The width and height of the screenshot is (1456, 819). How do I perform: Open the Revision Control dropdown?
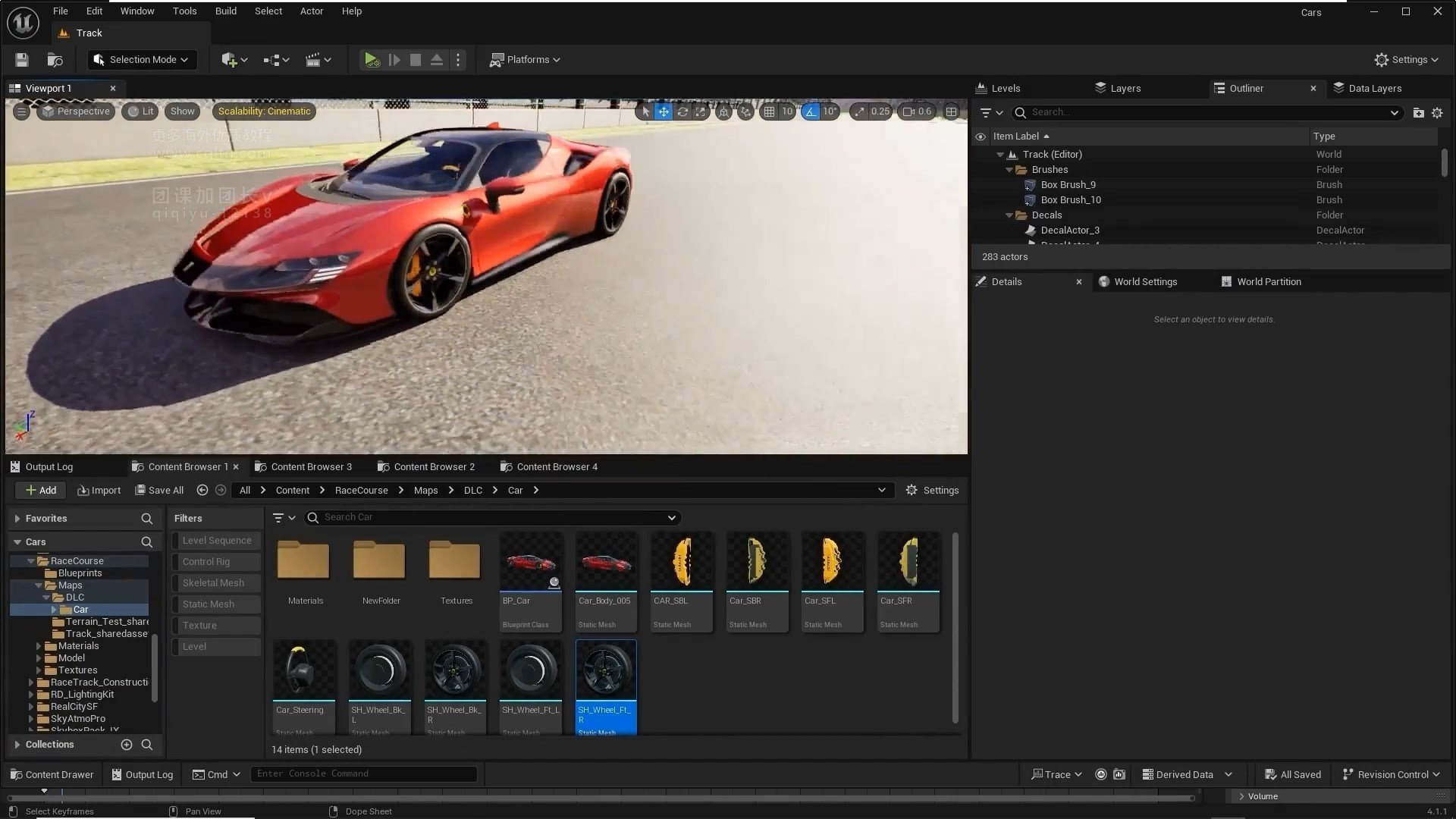[x=1392, y=774]
